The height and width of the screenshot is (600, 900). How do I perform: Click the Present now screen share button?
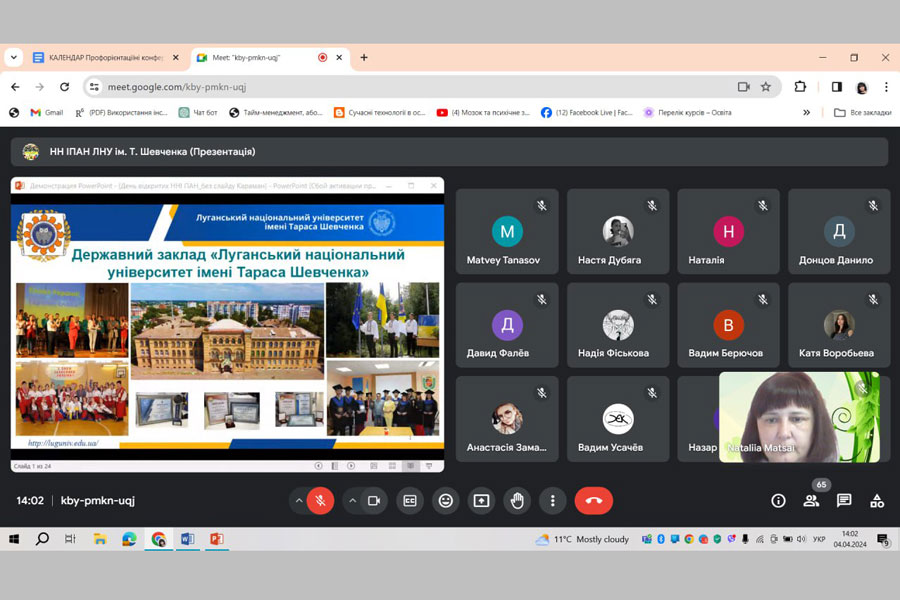[x=481, y=501]
